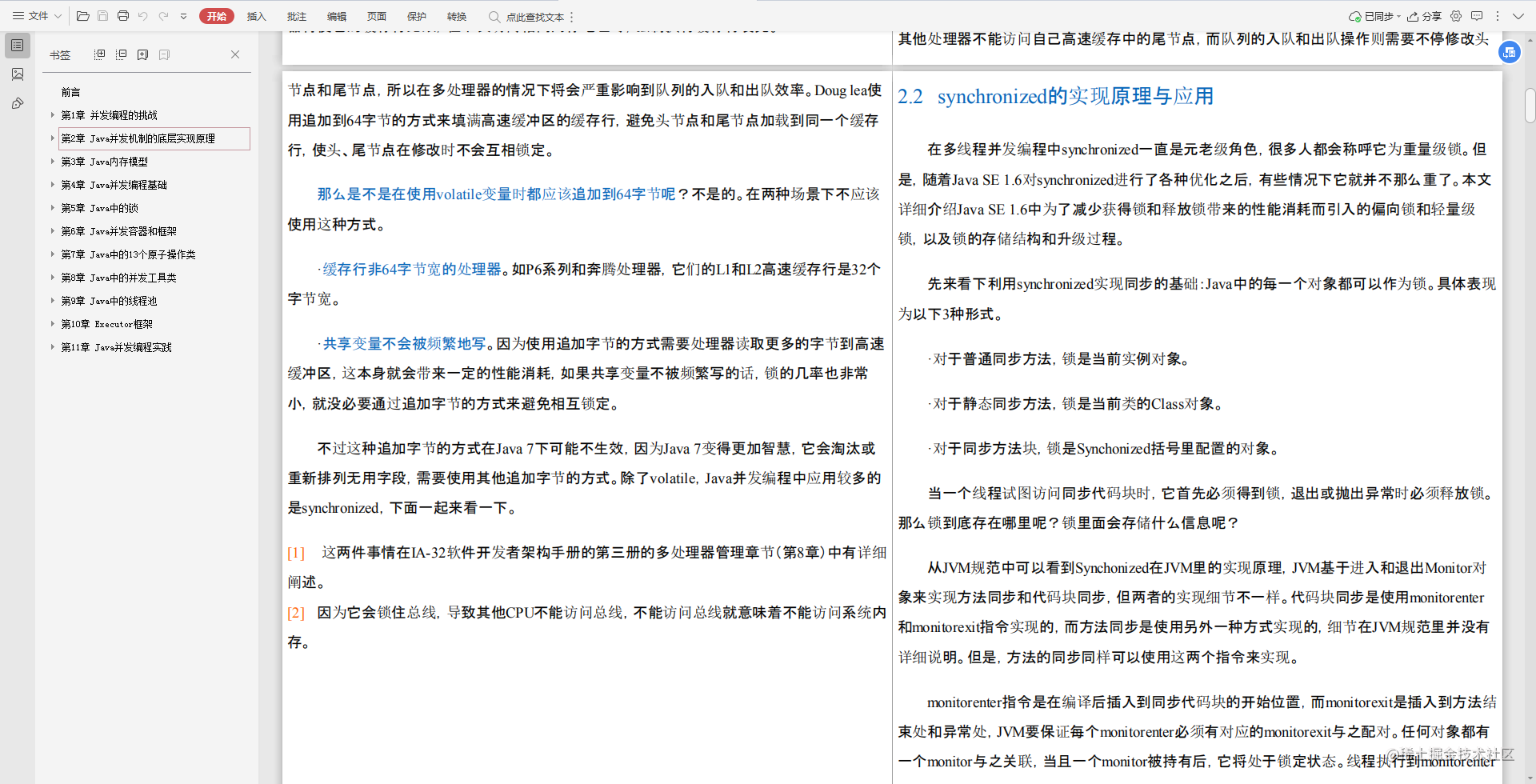This screenshot has height=784, width=1536.
Task: Open the 已同步 cloud sync dropdown
Action: [x=1374, y=16]
